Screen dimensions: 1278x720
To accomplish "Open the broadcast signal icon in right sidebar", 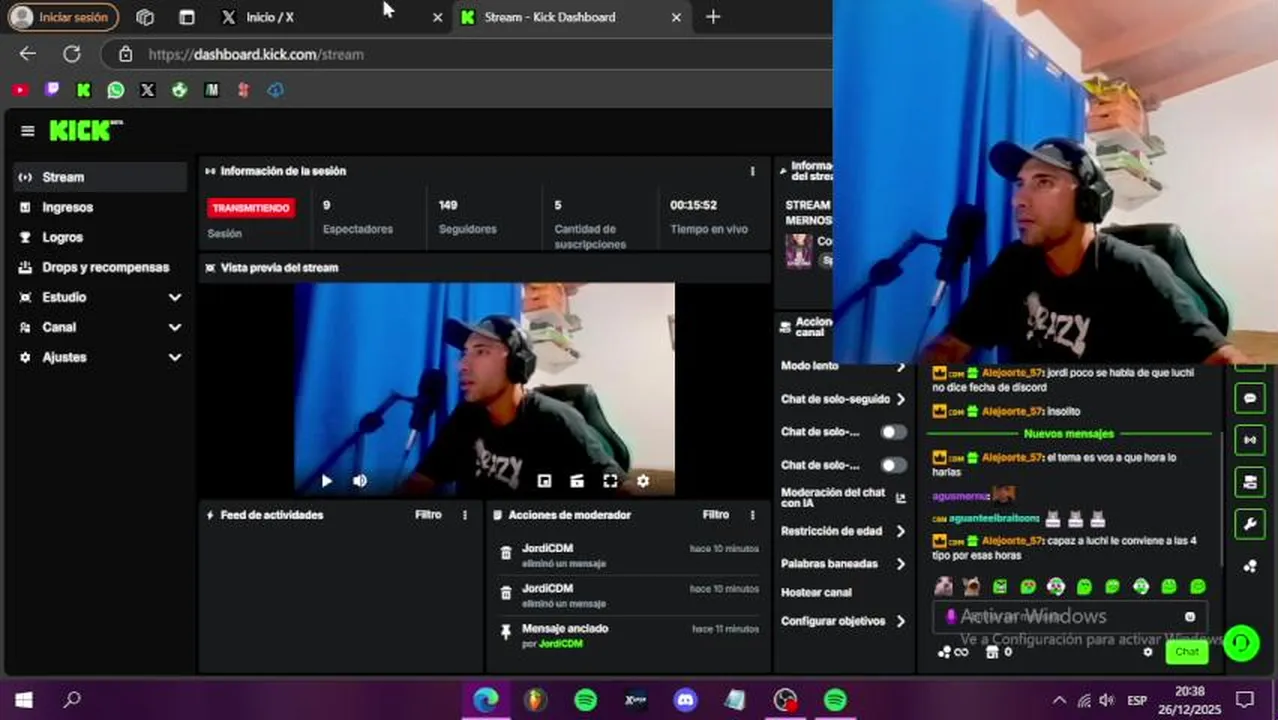I will tap(1249, 440).
